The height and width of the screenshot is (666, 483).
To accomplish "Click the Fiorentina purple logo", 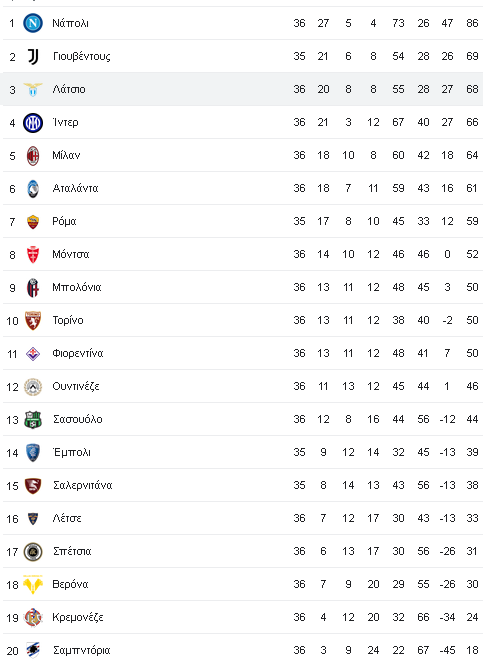I will [33, 353].
